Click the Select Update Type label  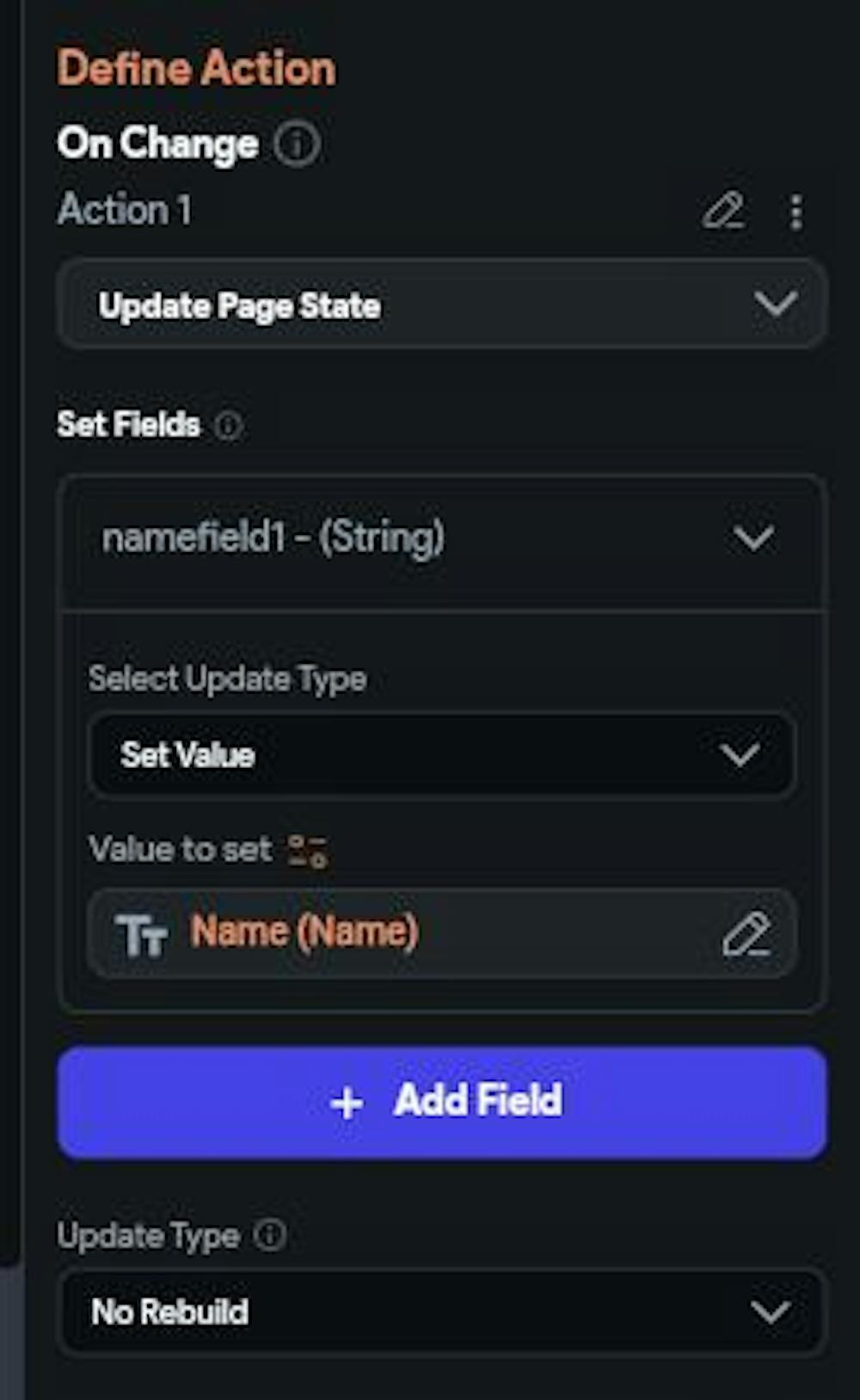point(227,679)
